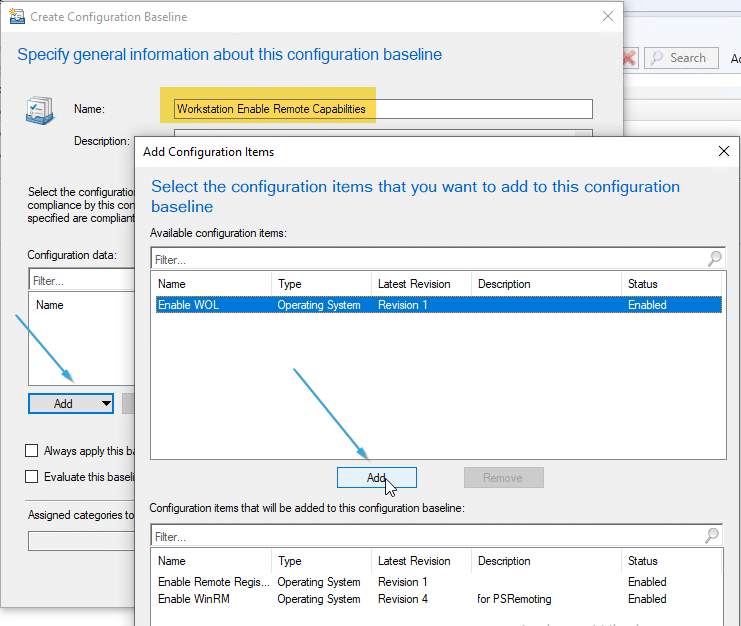Click the search magnifier in the available items filter
741x626 pixels.
[x=714, y=259]
